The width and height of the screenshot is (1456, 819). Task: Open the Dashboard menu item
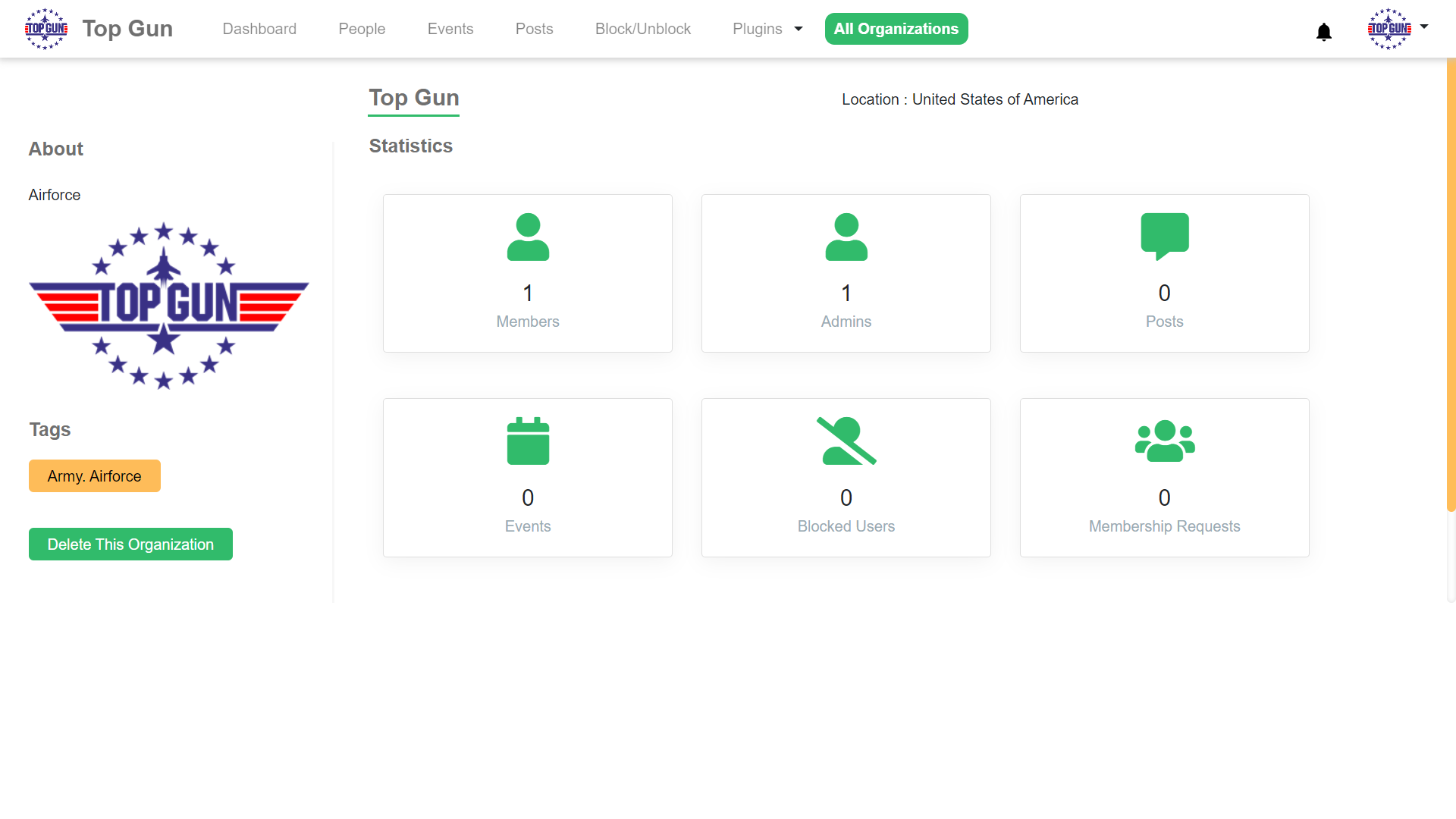[259, 29]
